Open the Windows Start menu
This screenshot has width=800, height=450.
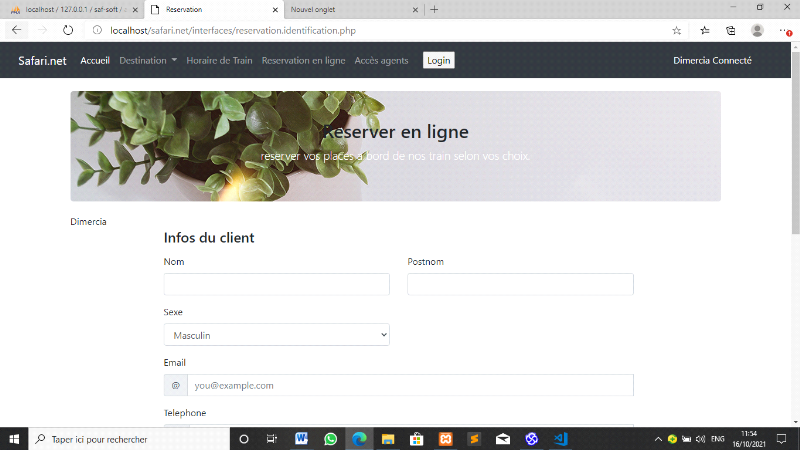pyautogui.click(x=14, y=439)
